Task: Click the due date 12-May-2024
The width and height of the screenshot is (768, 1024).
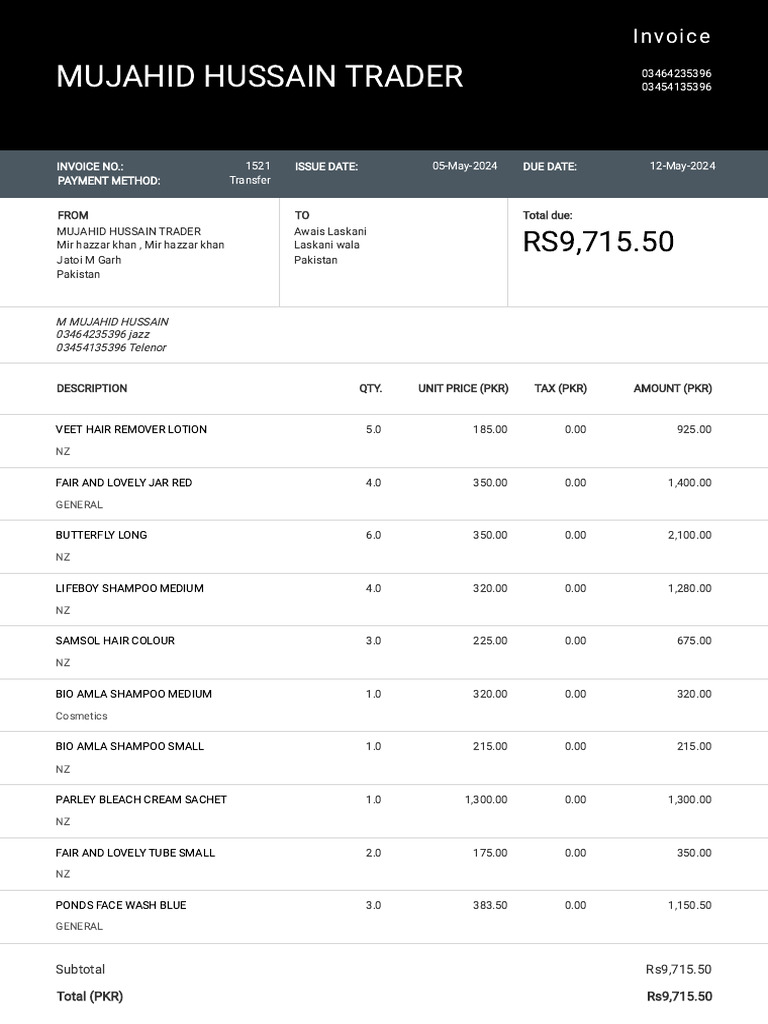Action: click(x=682, y=166)
